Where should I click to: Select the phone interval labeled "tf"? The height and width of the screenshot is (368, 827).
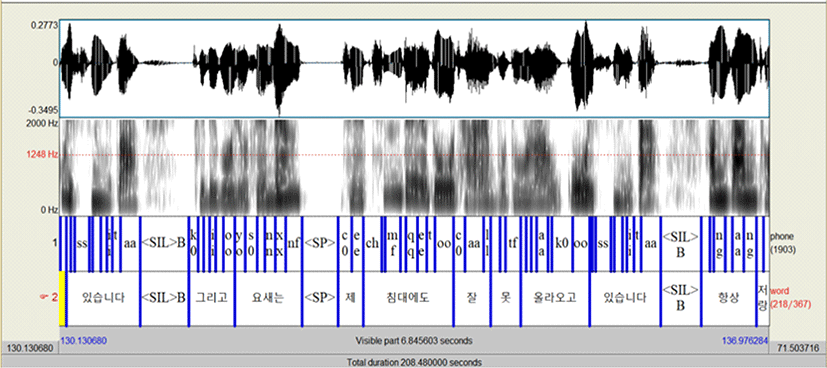click(513, 244)
